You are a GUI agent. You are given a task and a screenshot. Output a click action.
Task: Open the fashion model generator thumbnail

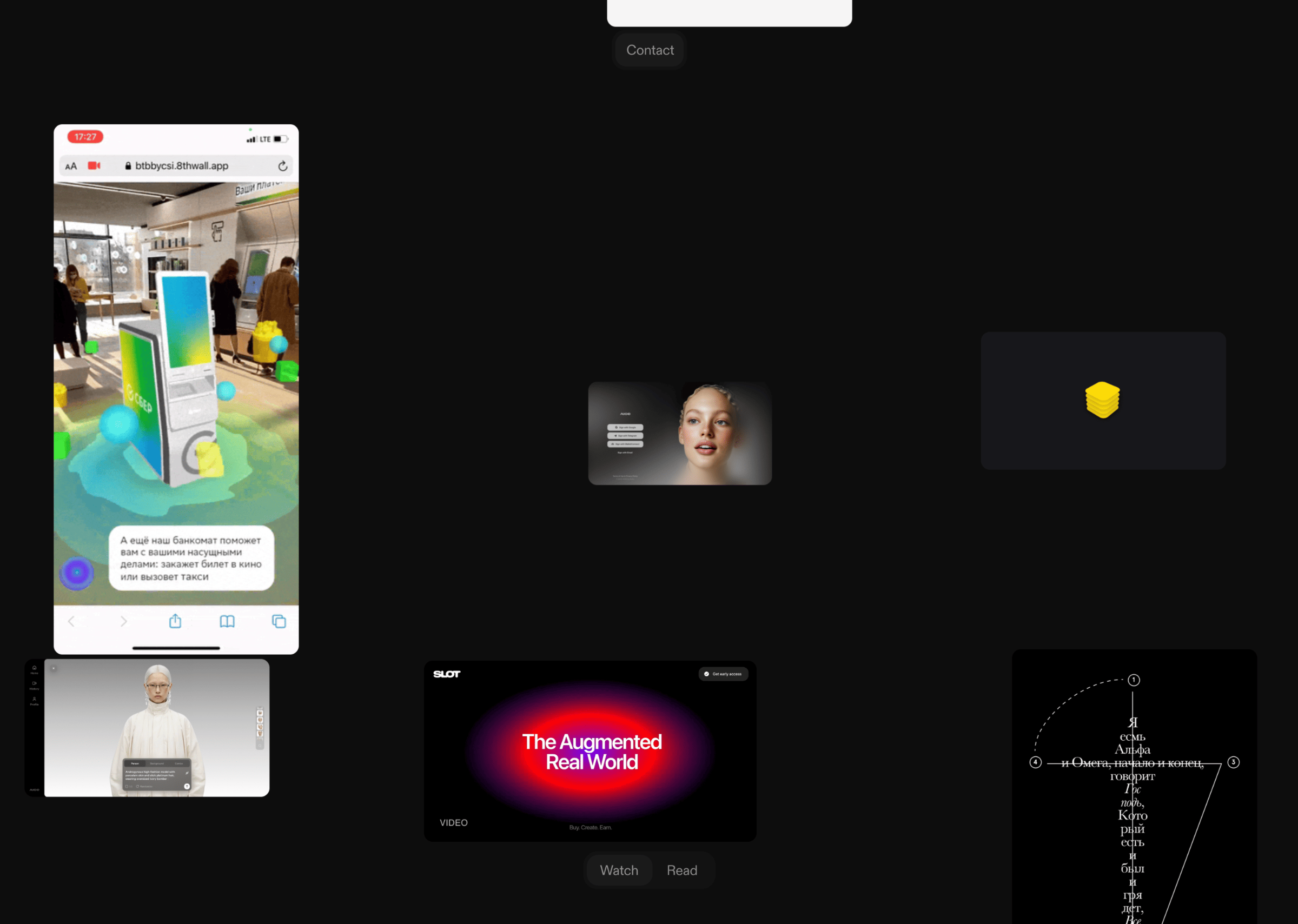(147, 728)
